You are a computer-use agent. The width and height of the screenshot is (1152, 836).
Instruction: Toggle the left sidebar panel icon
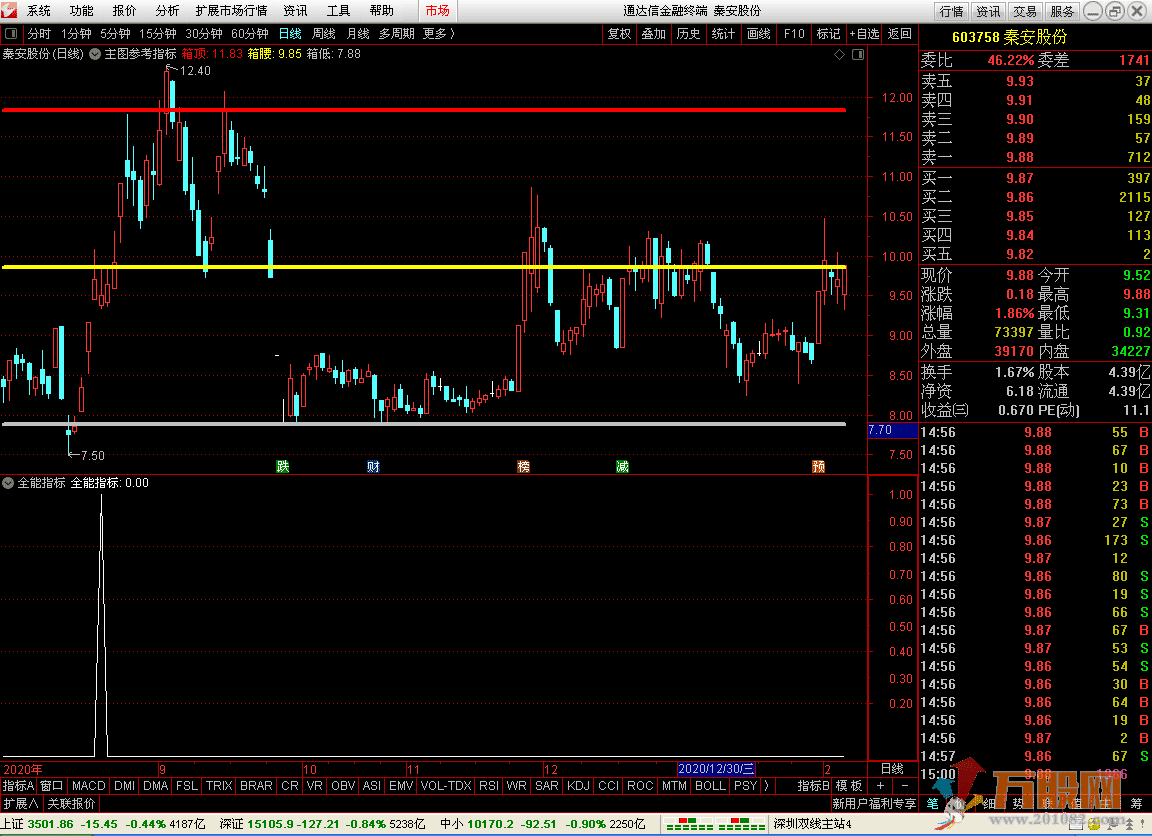coord(11,34)
